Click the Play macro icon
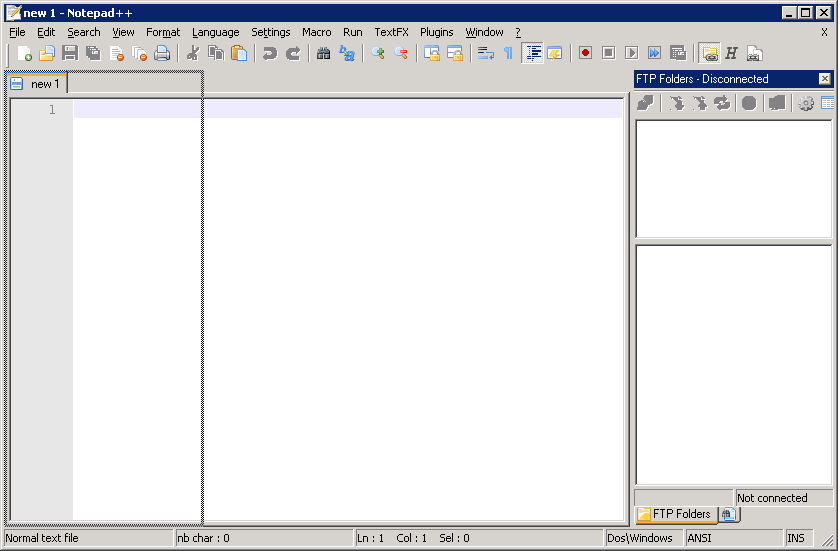The height and width of the screenshot is (551, 840). (631, 53)
